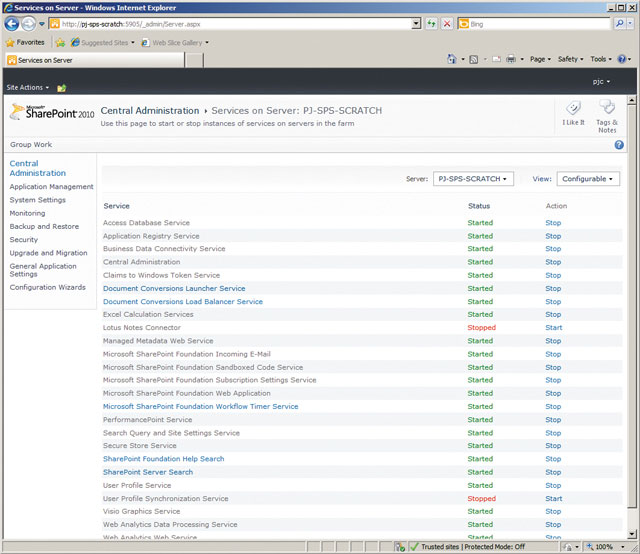Click the Trusted sites checkmark icon

coord(414,546)
